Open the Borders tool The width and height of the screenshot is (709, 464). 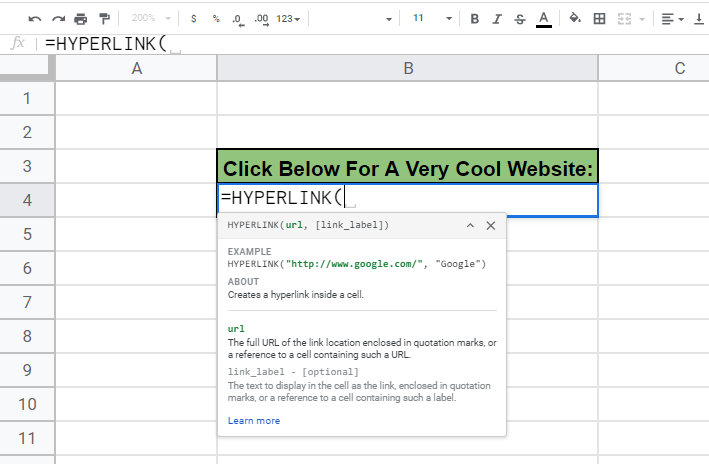pyautogui.click(x=600, y=19)
